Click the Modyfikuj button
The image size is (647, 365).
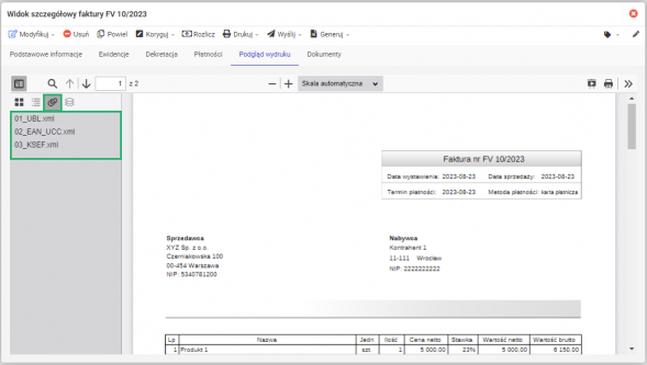click(28, 34)
